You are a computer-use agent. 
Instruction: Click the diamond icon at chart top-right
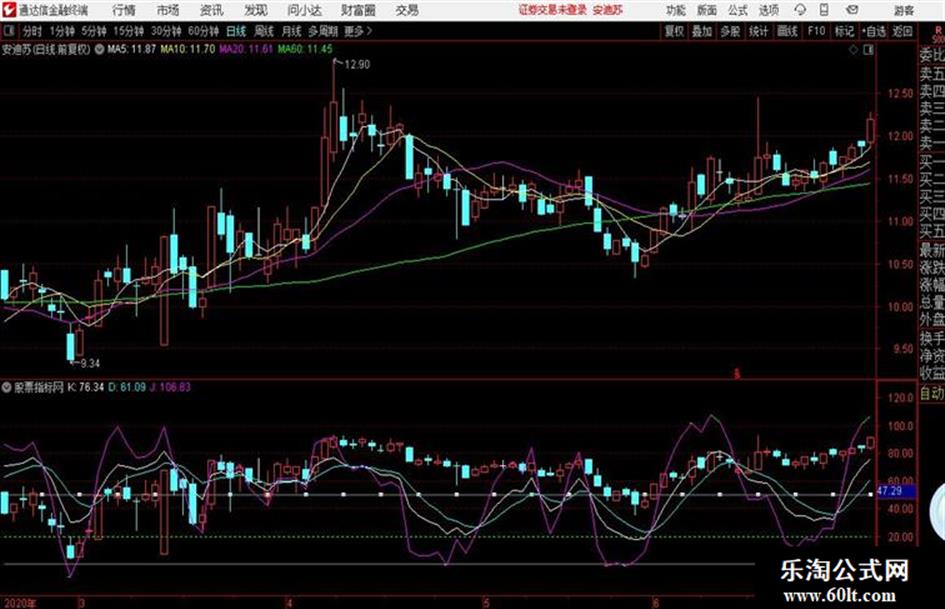(853, 50)
